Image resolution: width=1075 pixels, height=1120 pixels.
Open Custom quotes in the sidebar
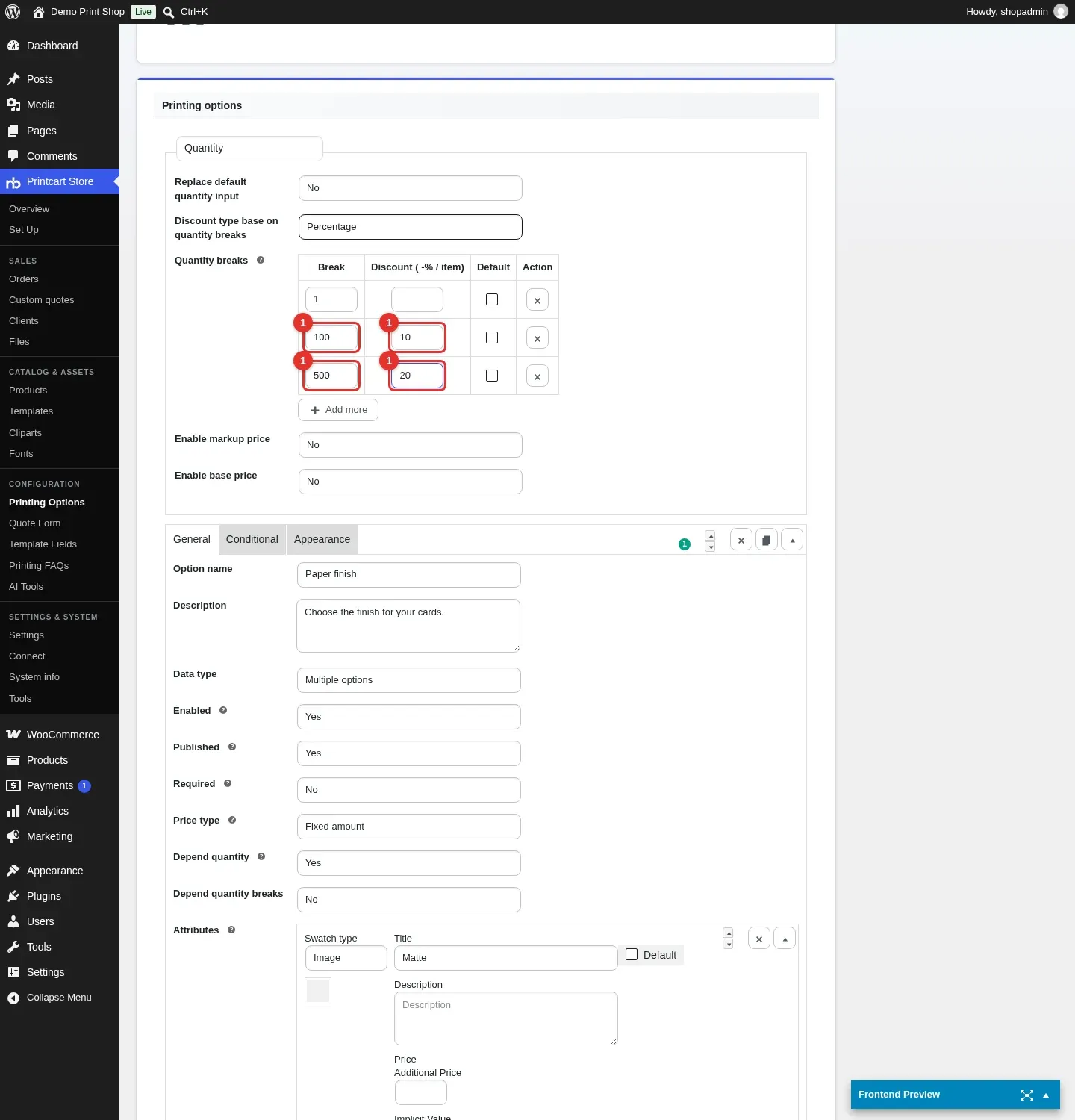click(42, 300)
